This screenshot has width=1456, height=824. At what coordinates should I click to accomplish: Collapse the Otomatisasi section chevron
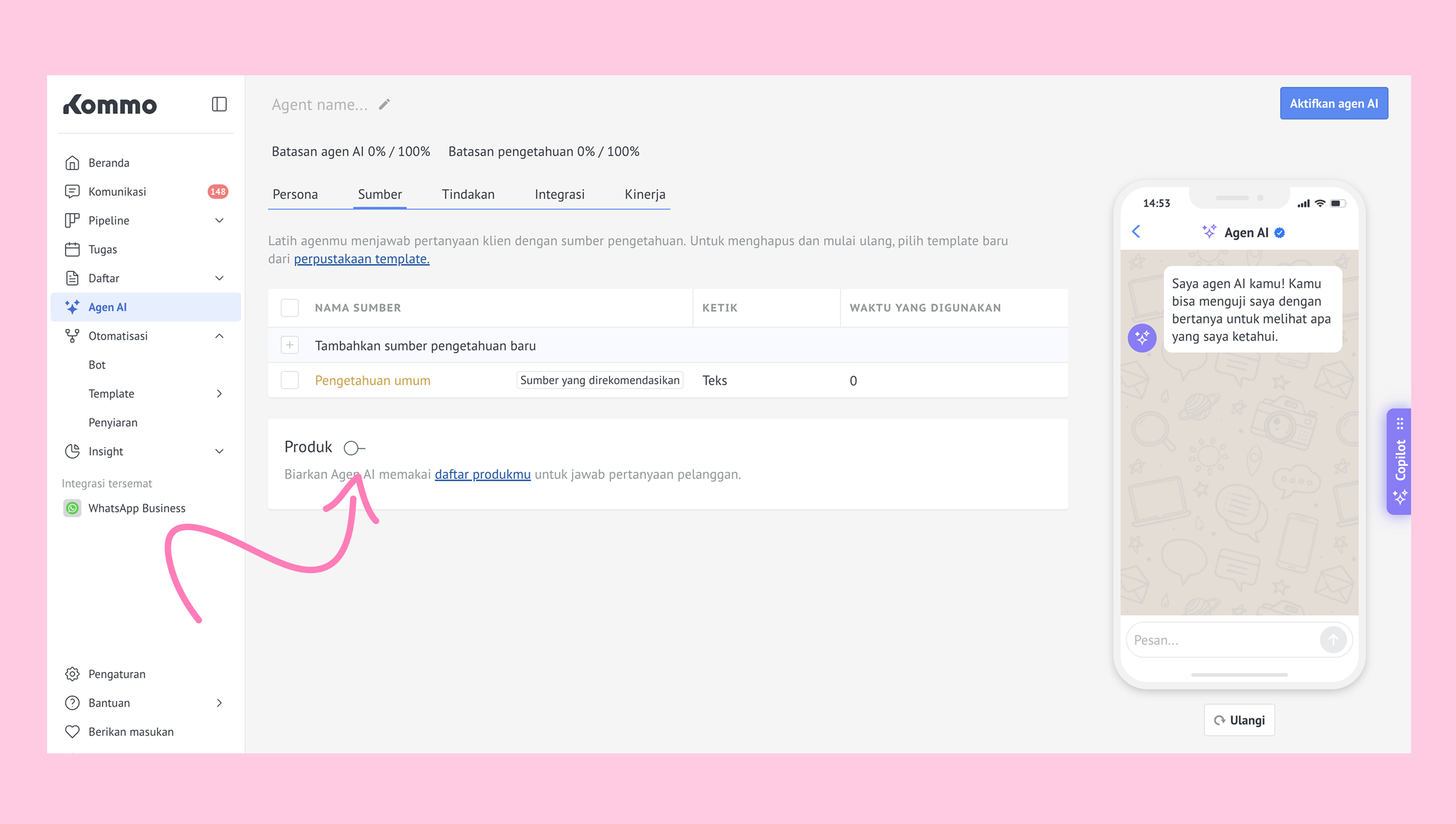coord(219,336)
